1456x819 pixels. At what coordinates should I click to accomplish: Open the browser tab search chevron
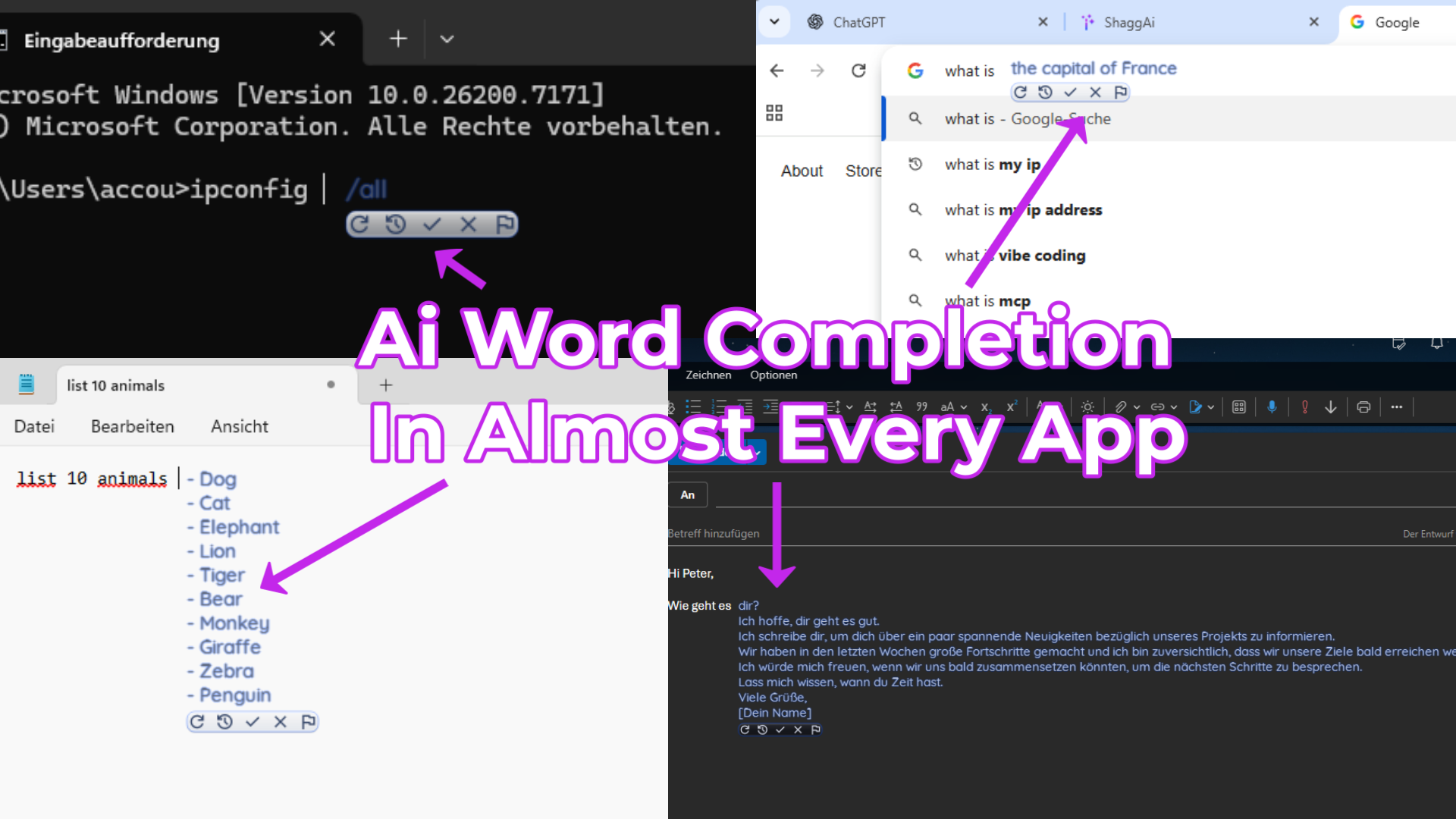(x=774, y=21)
